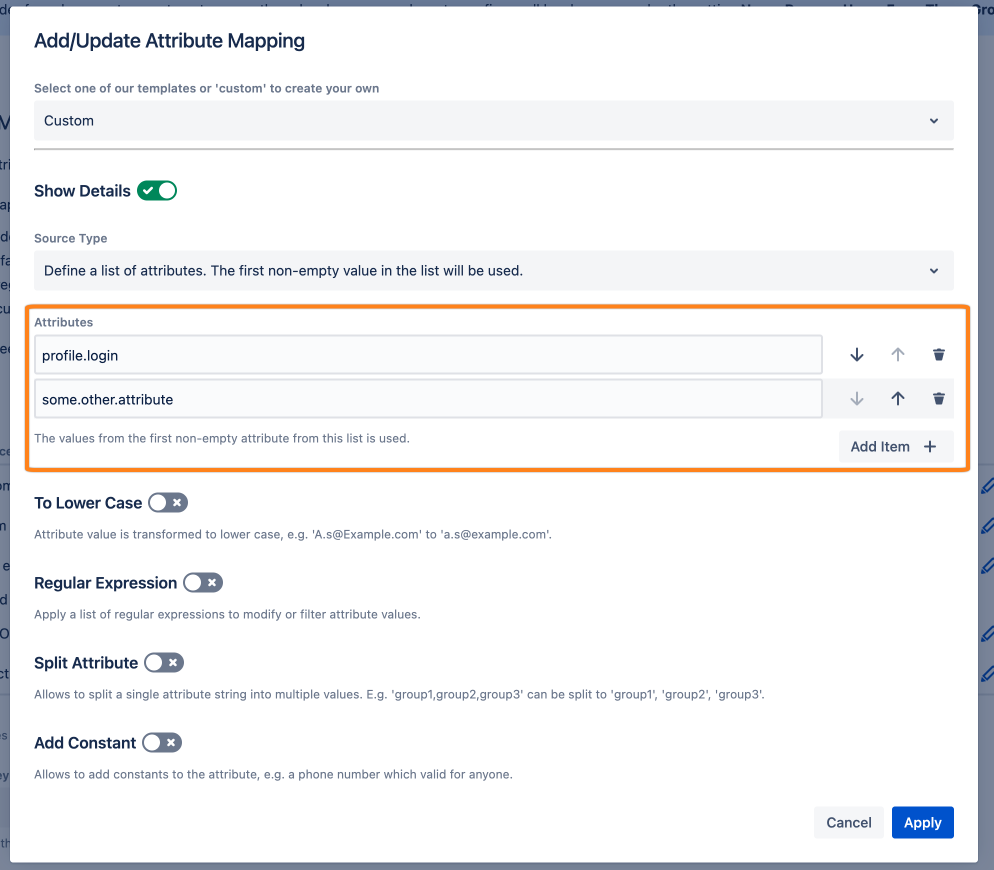Cancel the attribute mapping dialog
The width and height of the screenshot is (994, 870).
(848, 823)
